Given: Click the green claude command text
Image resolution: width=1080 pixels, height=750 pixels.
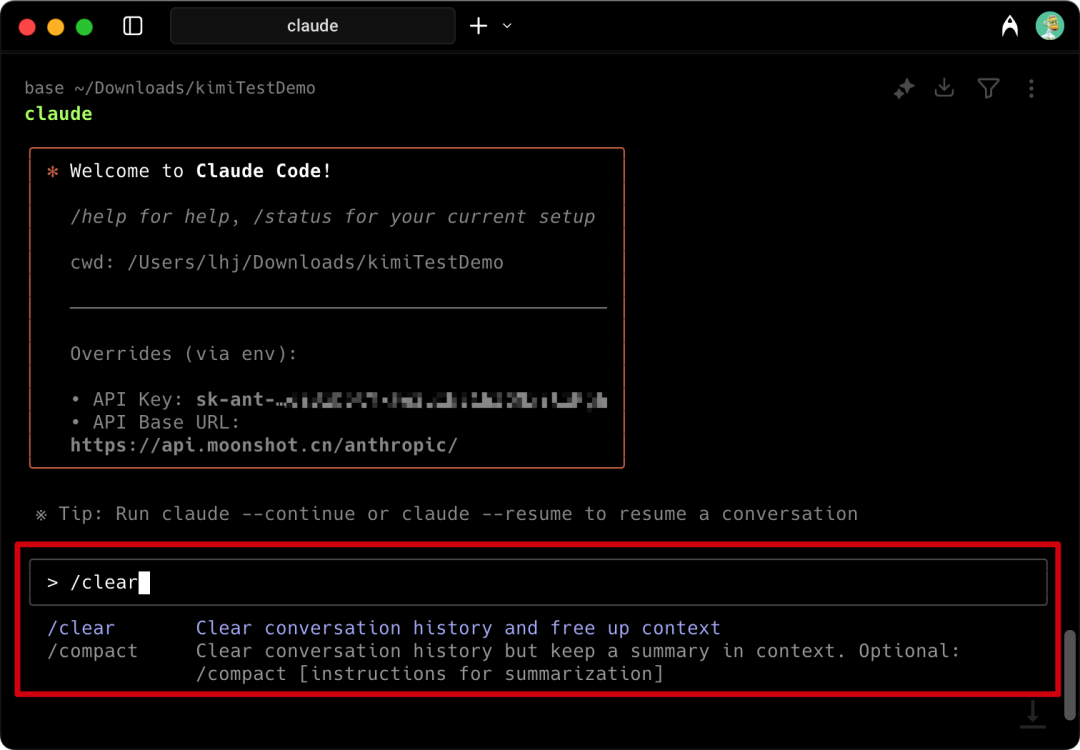Looking at the screenshot, I should (x=59, y=114).
